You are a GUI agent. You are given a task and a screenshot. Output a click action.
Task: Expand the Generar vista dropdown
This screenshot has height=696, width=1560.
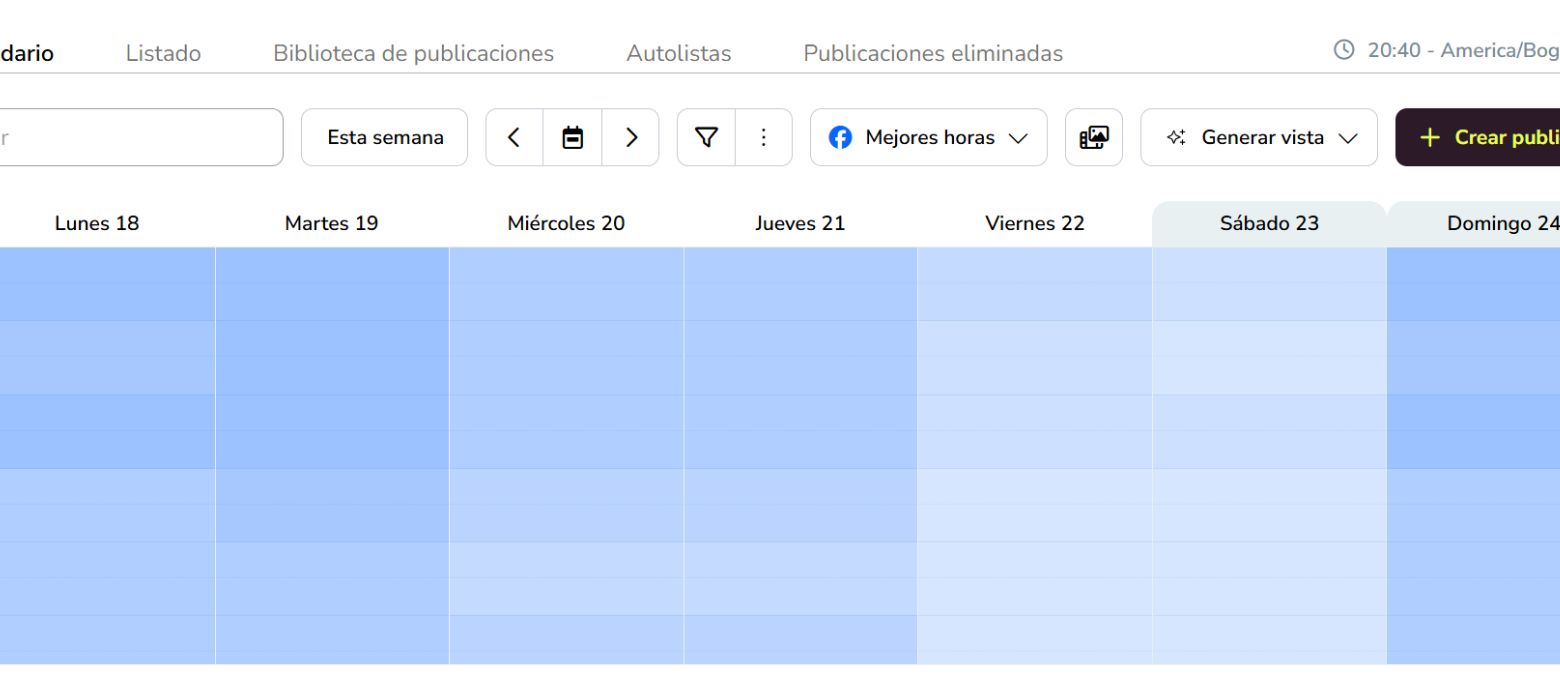(x=1259, y=137)
